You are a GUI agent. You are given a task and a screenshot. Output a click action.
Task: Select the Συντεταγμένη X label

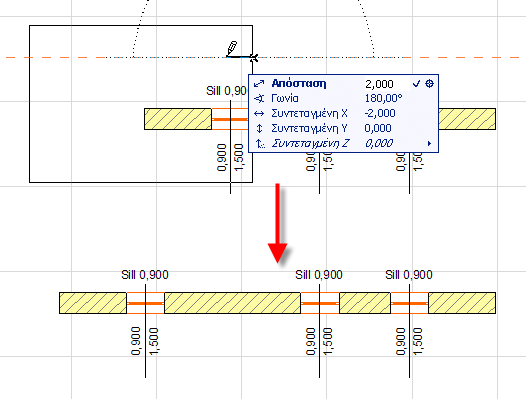pos(309,113)
